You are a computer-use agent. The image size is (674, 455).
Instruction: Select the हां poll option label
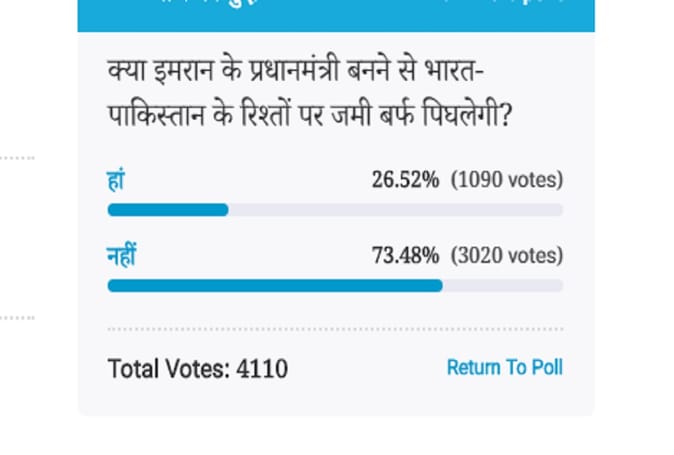point(116,180)
